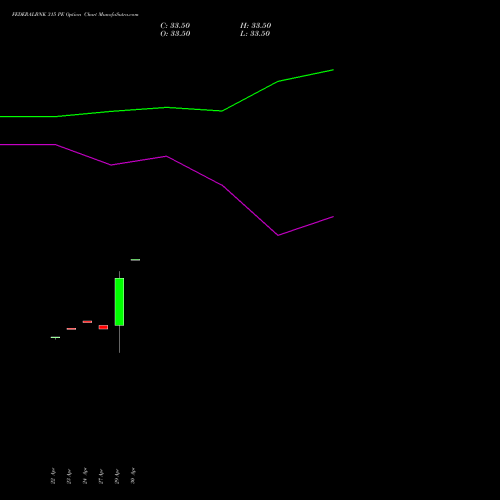Select the high price value H: 33.50

[256, 25]
